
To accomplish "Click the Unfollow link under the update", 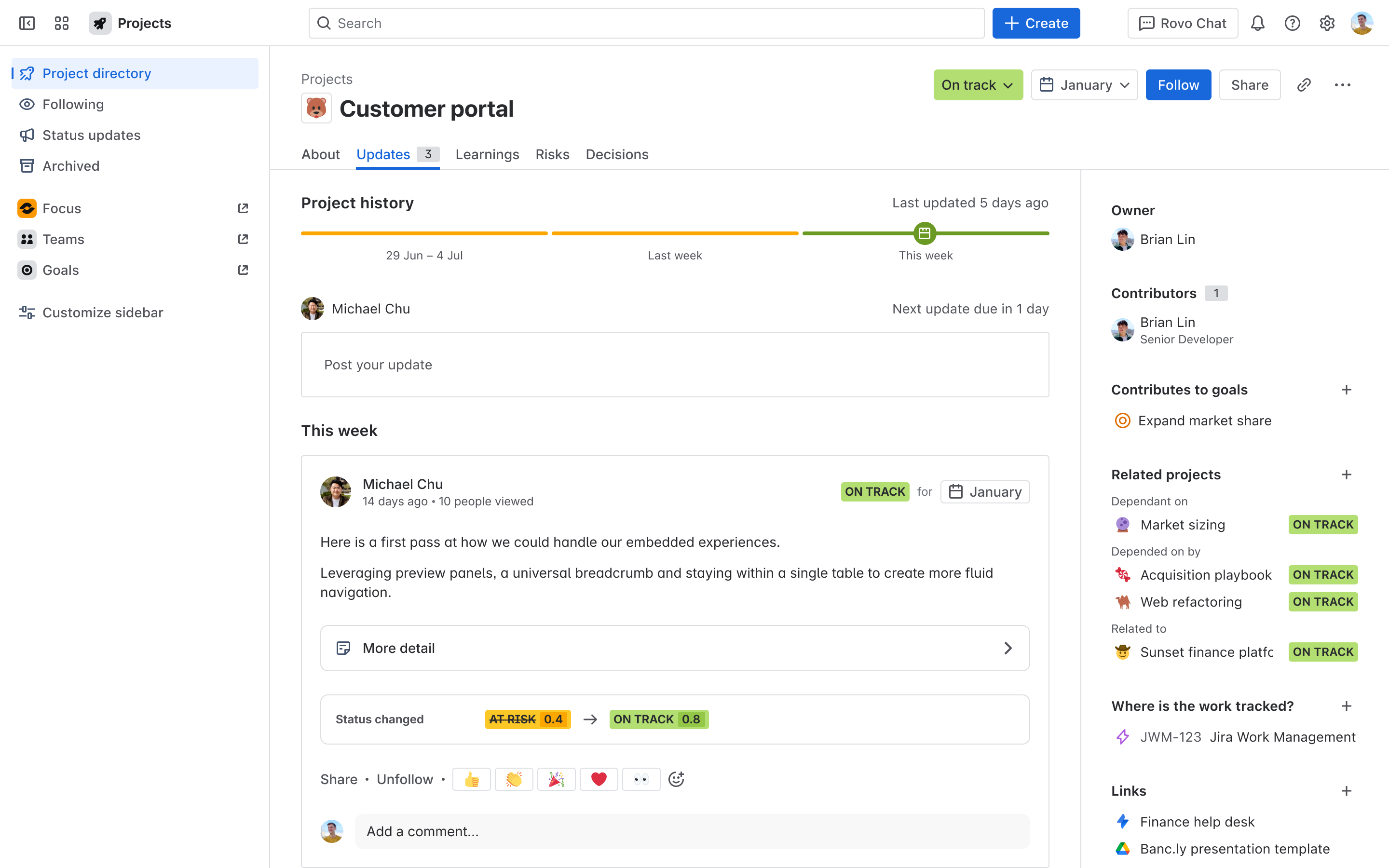I will 405,779.
